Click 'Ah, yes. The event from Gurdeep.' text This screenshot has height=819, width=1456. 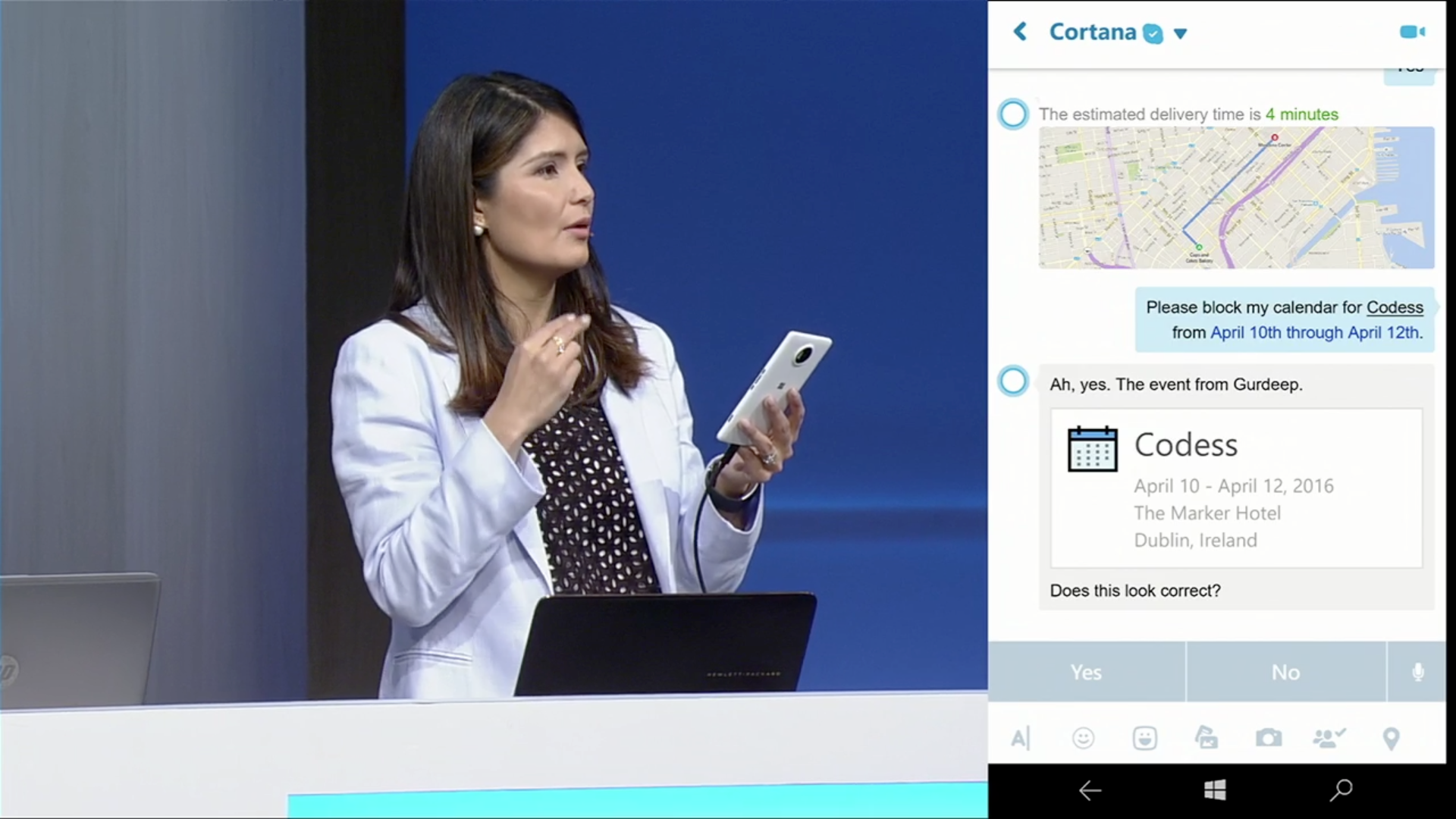(1176, 384)
